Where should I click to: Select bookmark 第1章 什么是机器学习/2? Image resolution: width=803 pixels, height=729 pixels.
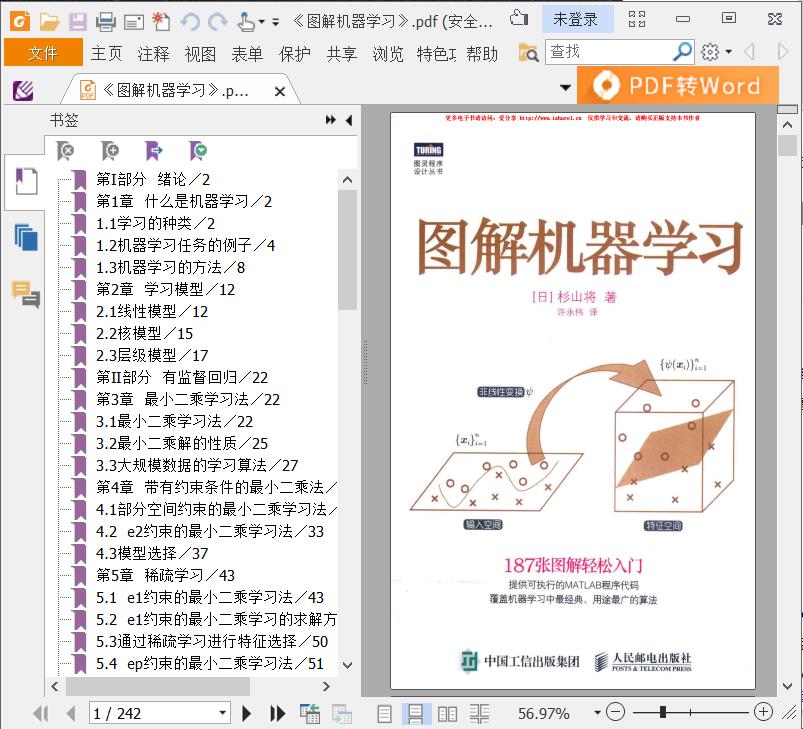(x=184, y=201)
